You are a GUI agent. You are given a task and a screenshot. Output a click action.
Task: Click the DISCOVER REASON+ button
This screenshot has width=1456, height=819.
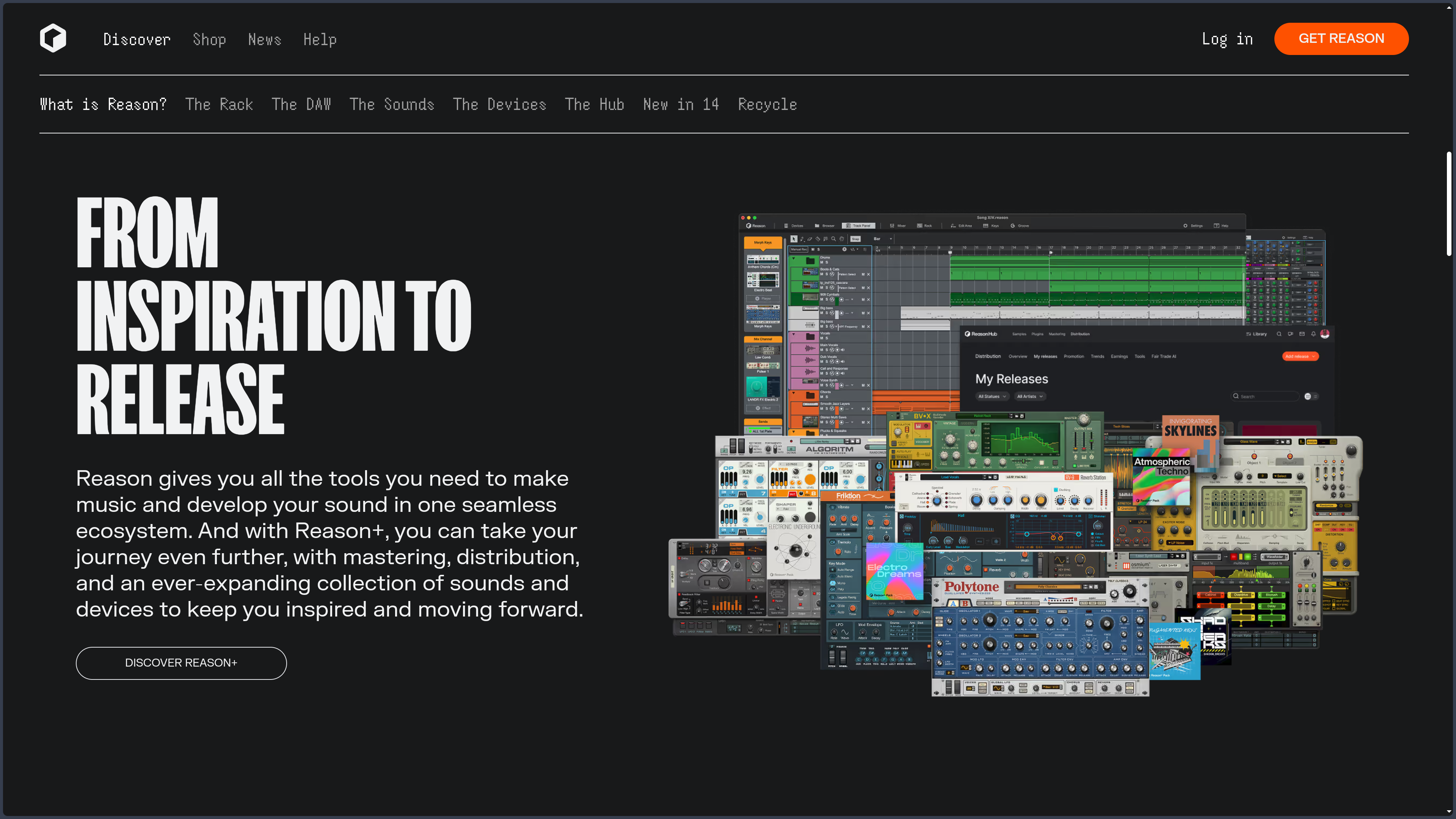(182, 663)
